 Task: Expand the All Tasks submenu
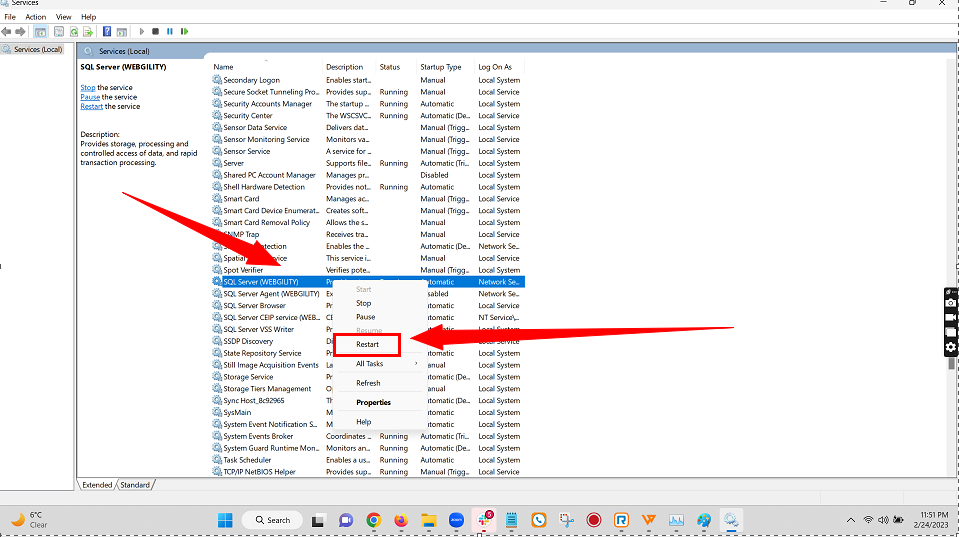coord(378,363)
